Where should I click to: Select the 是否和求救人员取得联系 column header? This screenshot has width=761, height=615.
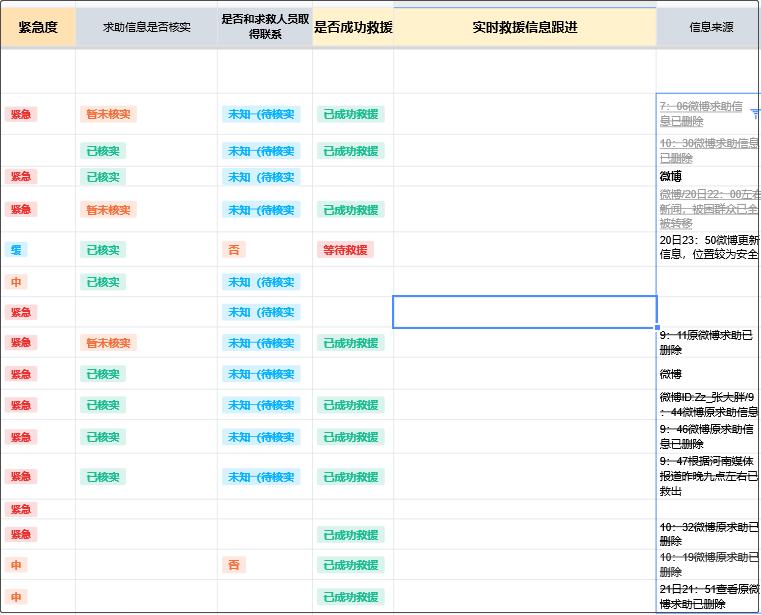[265, 27]
